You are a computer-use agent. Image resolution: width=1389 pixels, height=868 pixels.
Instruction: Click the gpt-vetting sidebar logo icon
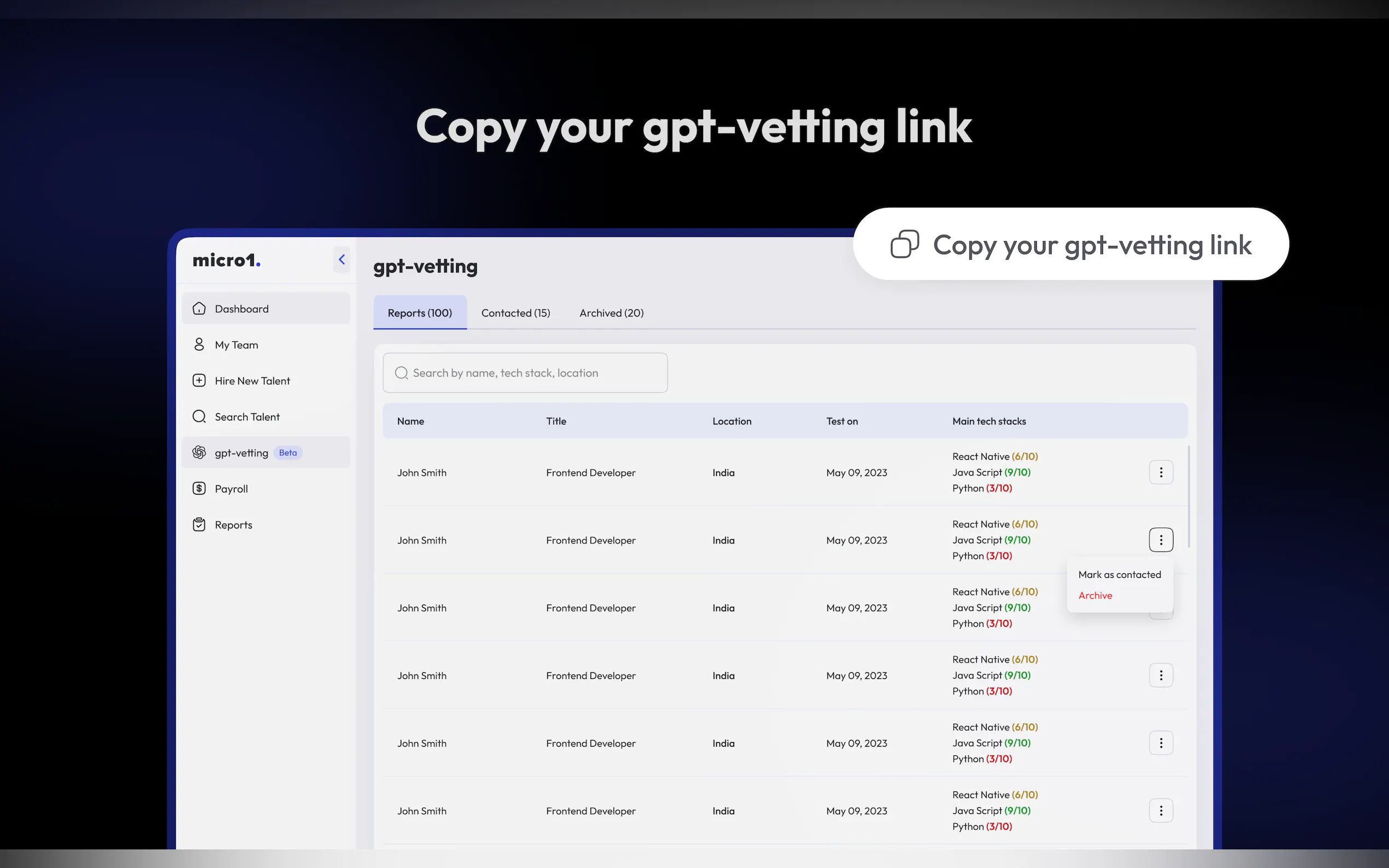tap(199, 453)
